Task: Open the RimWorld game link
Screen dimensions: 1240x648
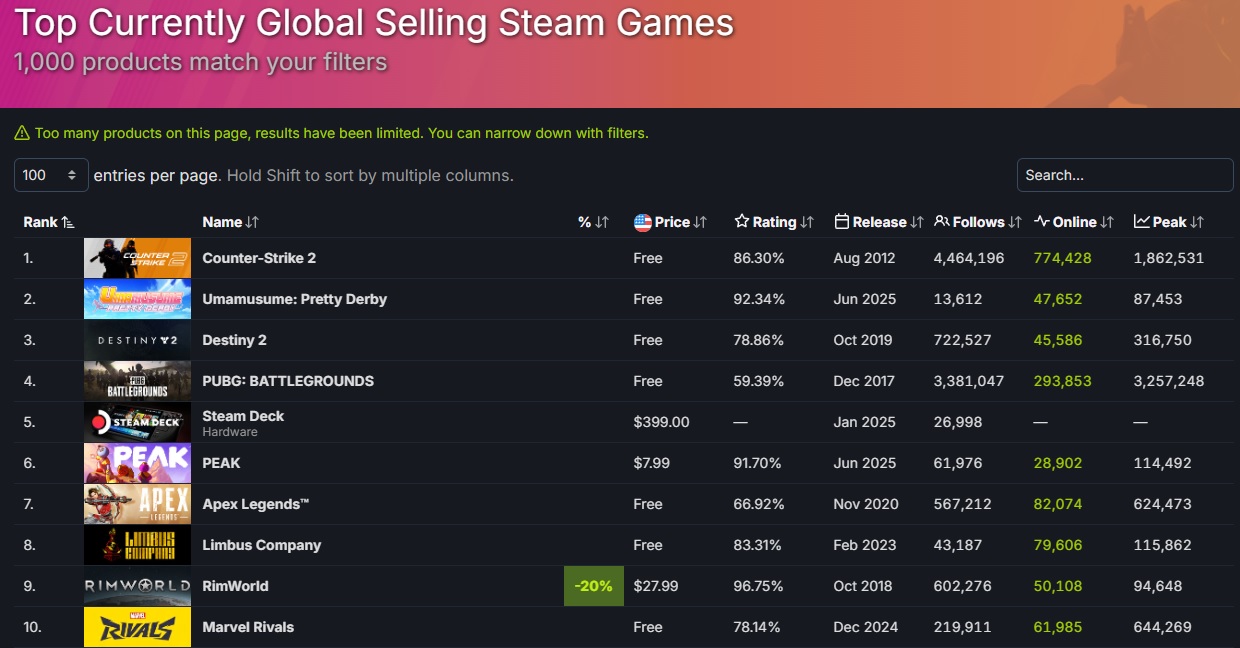Action: coord(235,586)
